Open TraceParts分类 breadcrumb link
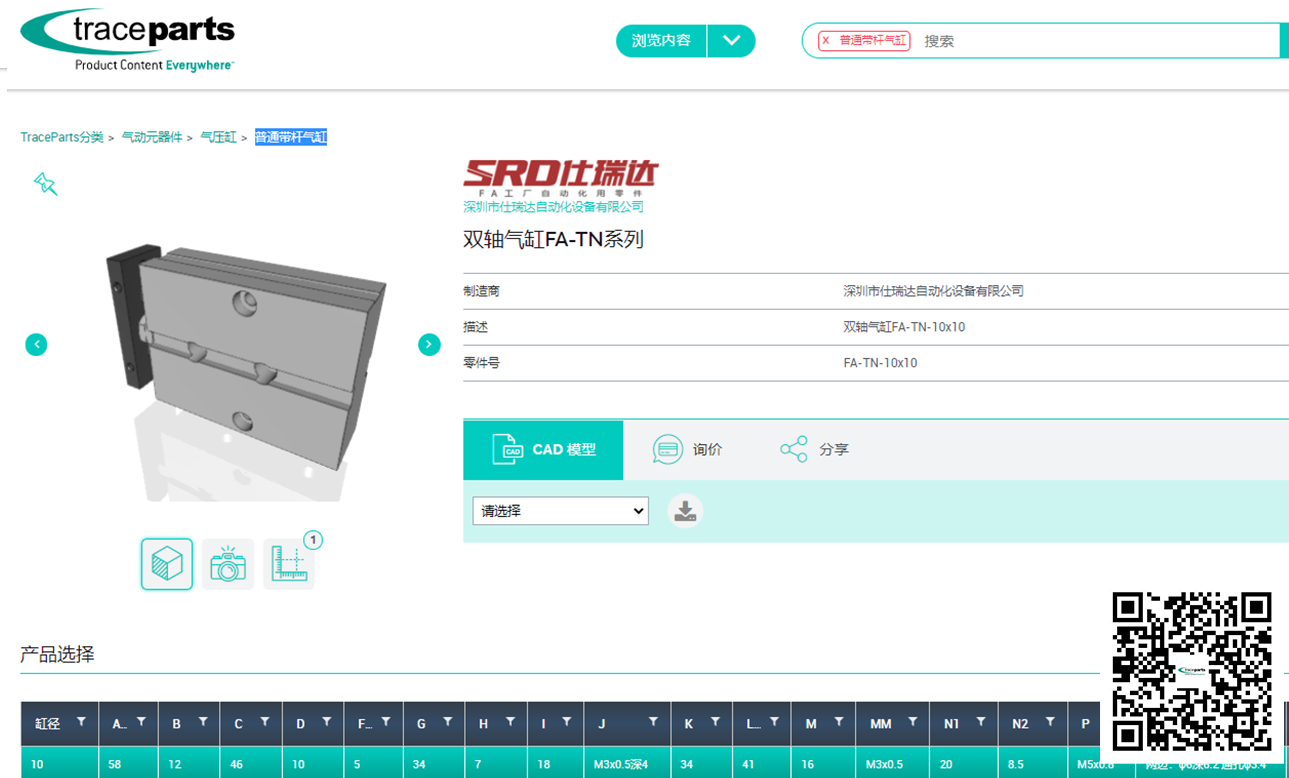The height and width of the screenshot is (778, 1289). tap(62, 137)
